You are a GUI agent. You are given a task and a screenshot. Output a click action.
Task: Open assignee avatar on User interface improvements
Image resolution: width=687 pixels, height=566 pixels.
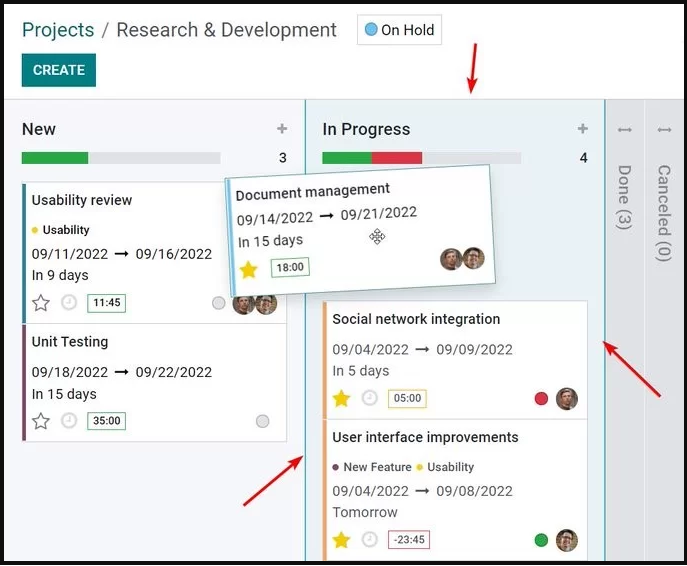pyautogui.click(x=567, y=540)
